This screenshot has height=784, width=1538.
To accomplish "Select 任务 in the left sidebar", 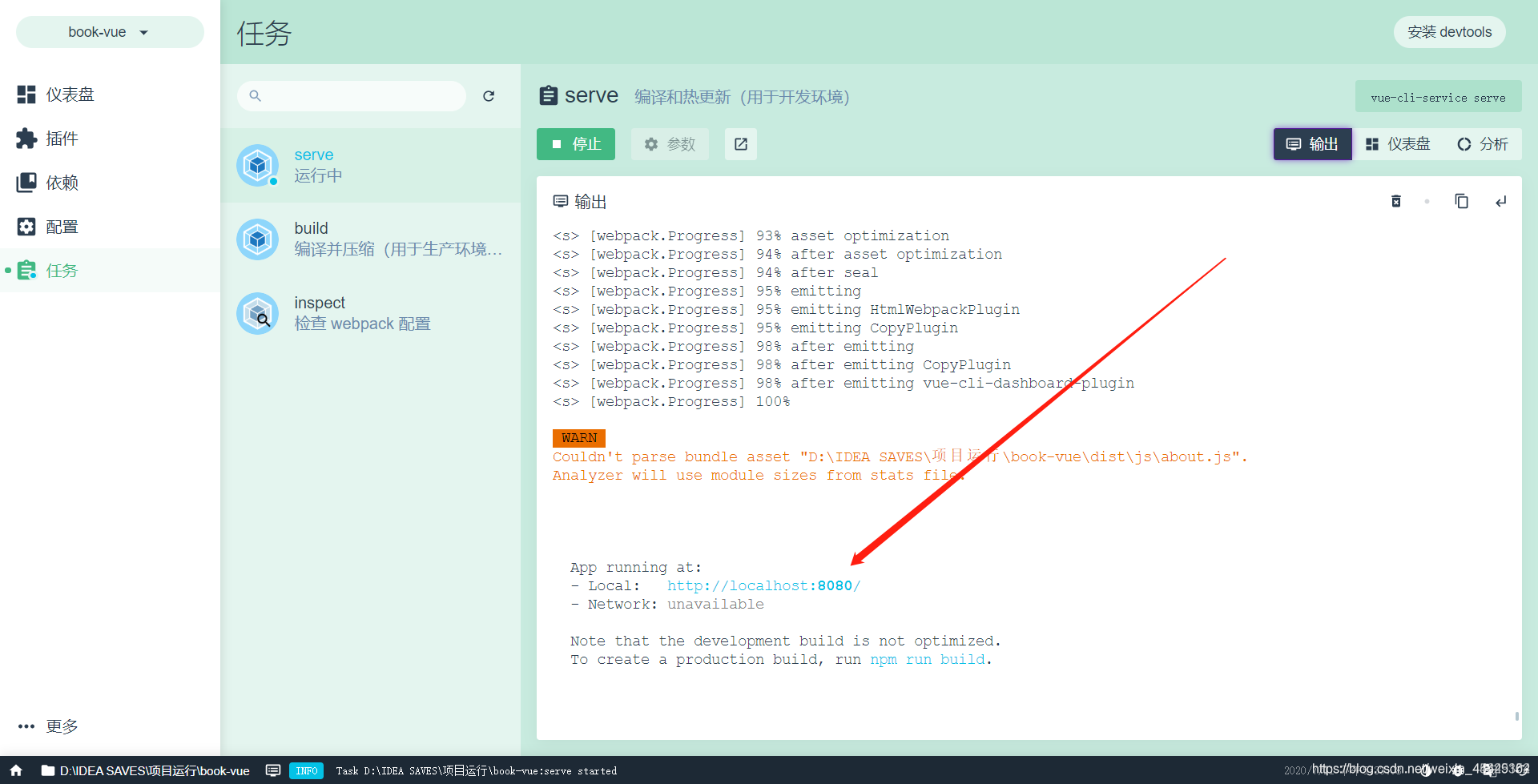I will pyautogui.click(x=110, y=271).
